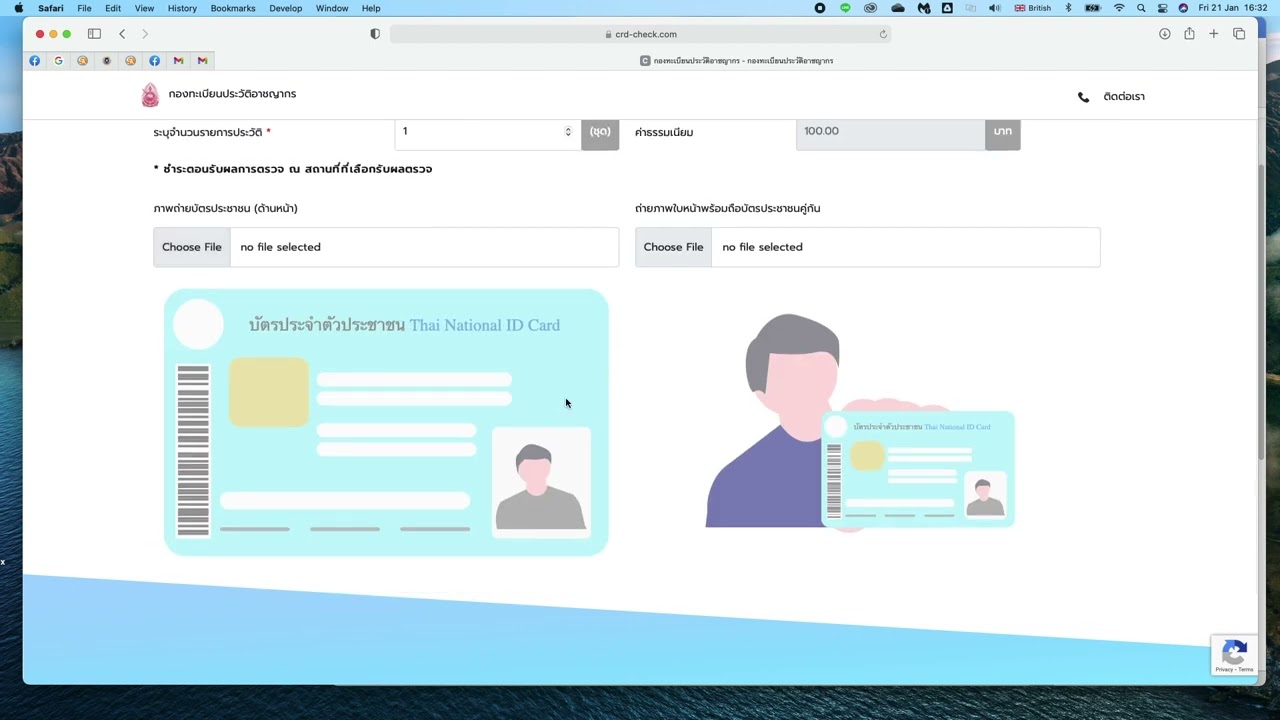Open the View menu
1280x720 pixels.
(144, 8)
